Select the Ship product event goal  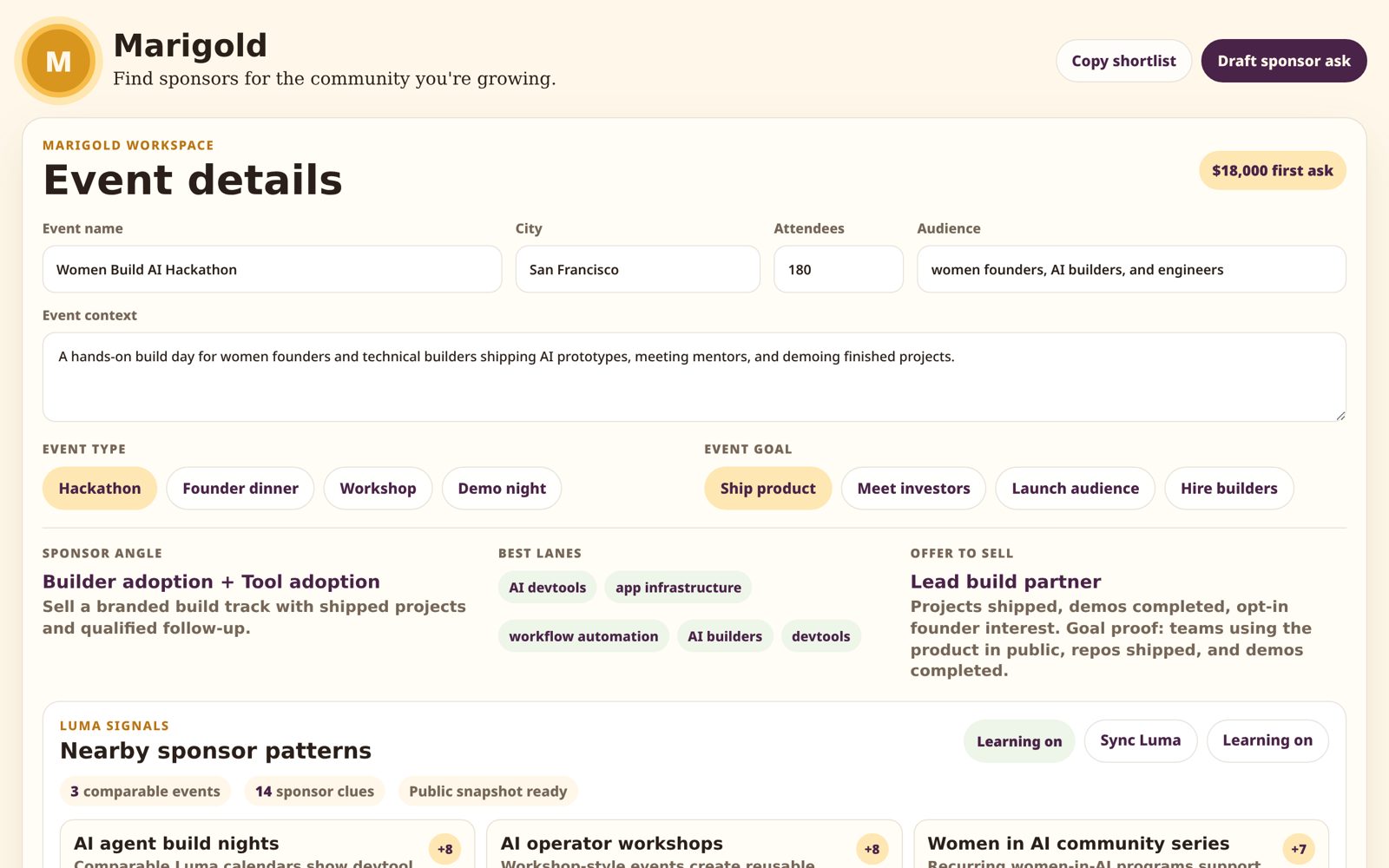click(768, 488)
